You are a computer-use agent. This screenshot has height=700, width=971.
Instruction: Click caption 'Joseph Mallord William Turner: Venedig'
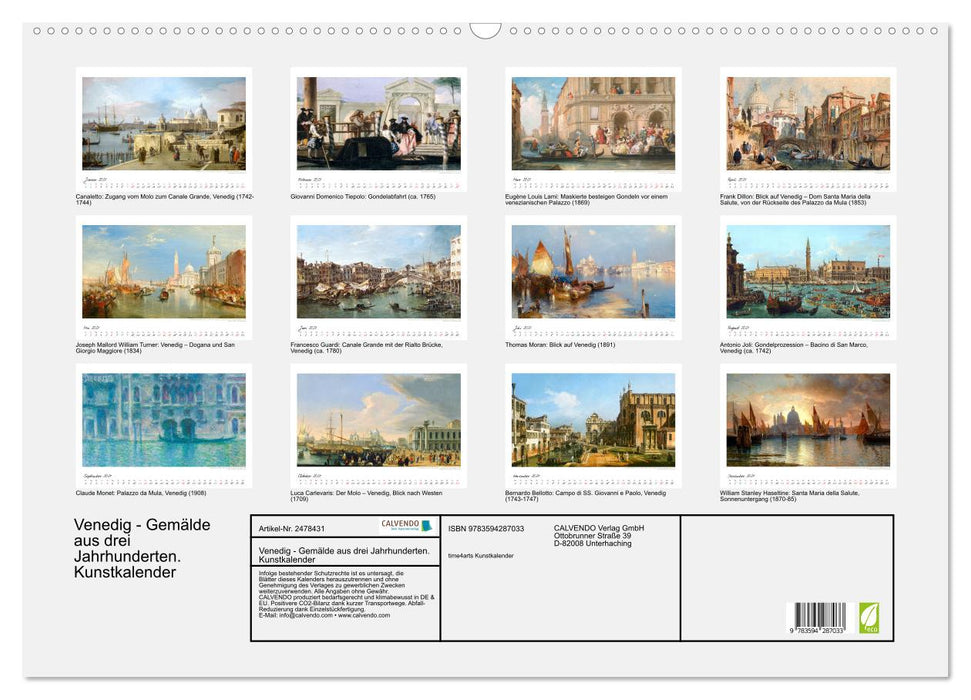click(x=155, y=348)
